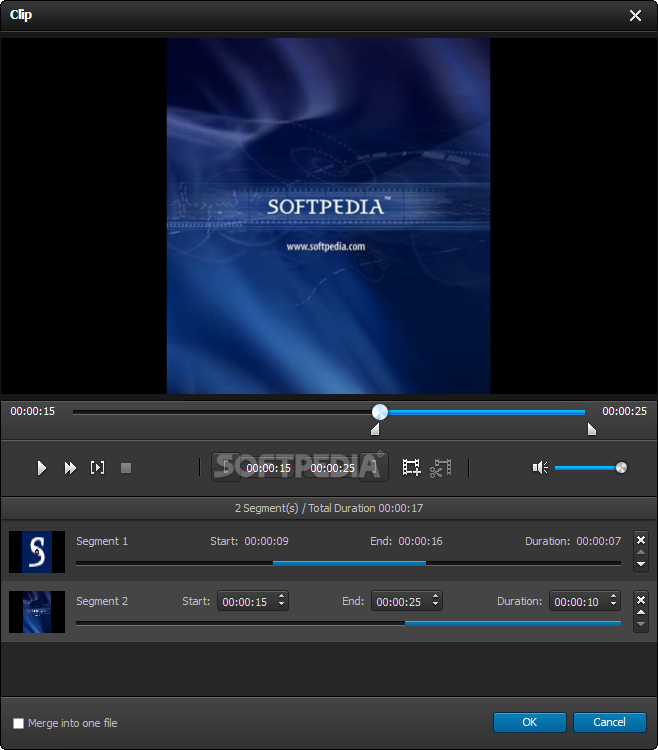The image size is (658, 750).
Task: Move Segment 1 down in list
Action: tap(641, 564)
